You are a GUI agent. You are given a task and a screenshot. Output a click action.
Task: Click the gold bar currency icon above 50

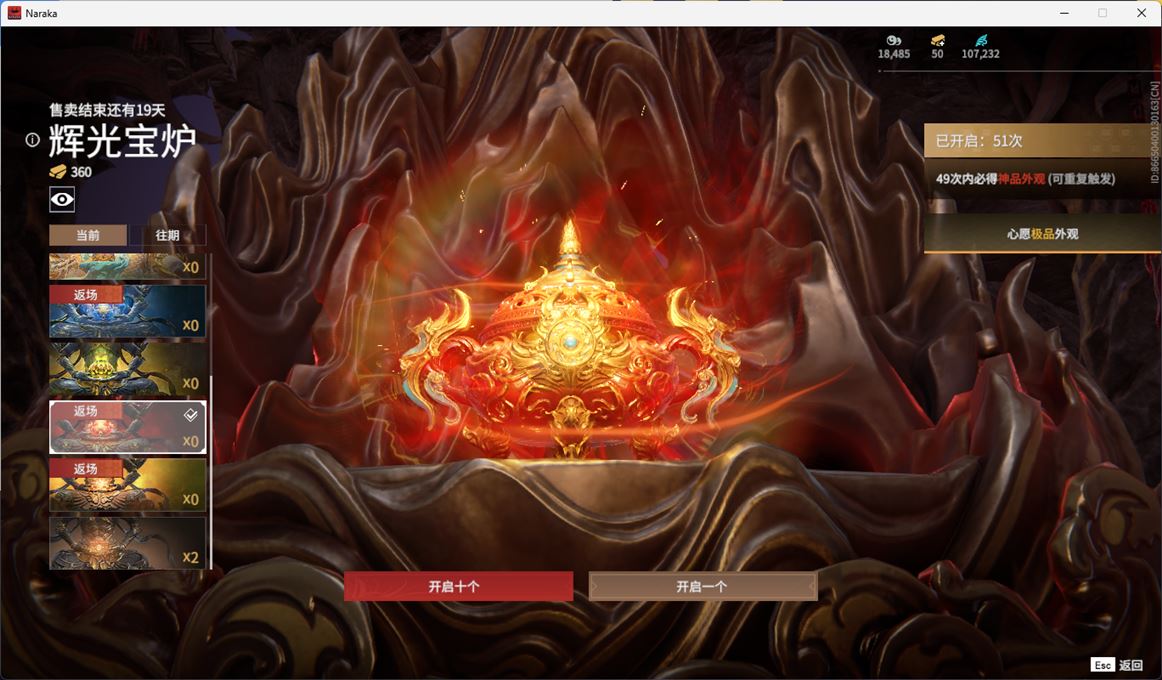click(937, 40)
